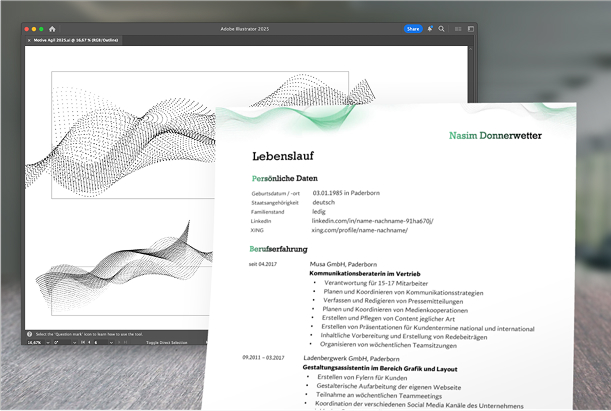The height and width of the screenshot is (411, 611).
Task: Open the search magnifier in the title bar
Action: click(x=441, y=29)
